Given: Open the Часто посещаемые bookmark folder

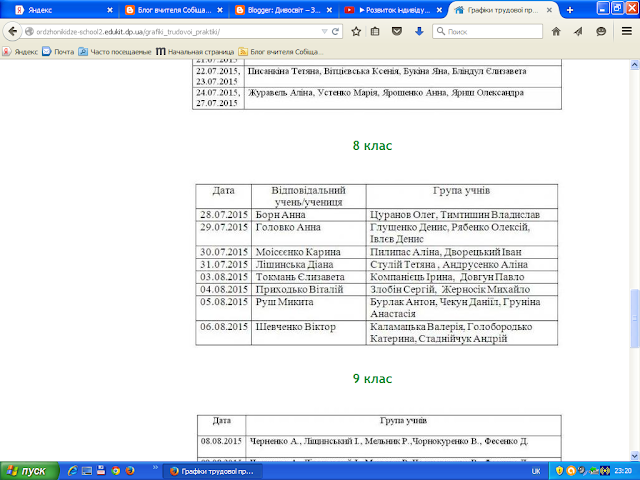Looking at the screenshot, I should tap(115, 52).
